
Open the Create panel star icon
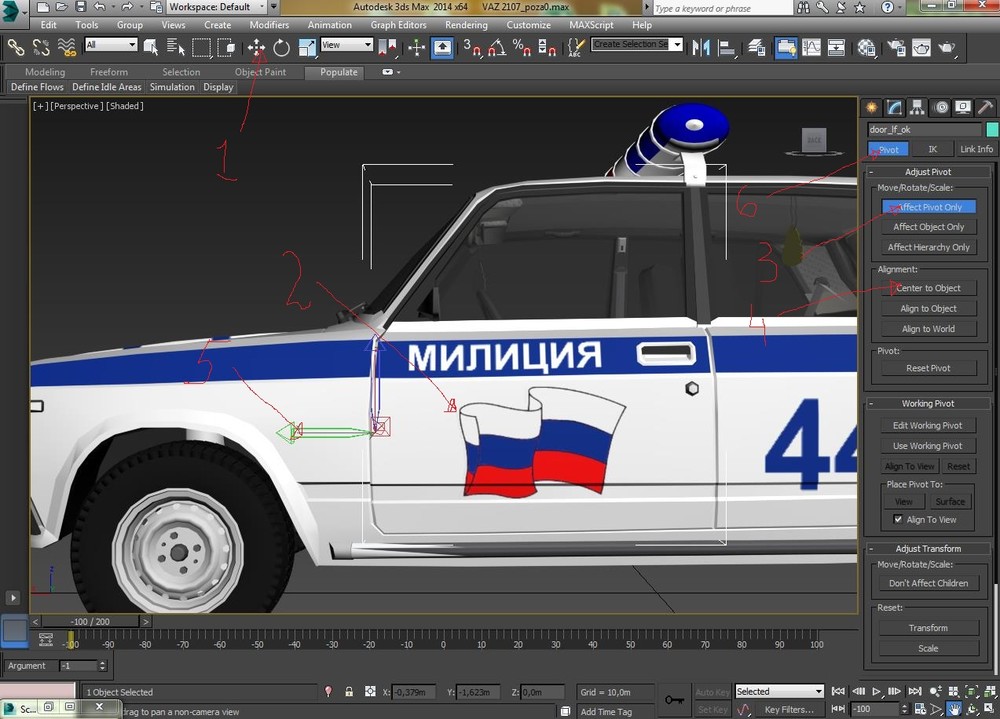[x=872, y=108]
